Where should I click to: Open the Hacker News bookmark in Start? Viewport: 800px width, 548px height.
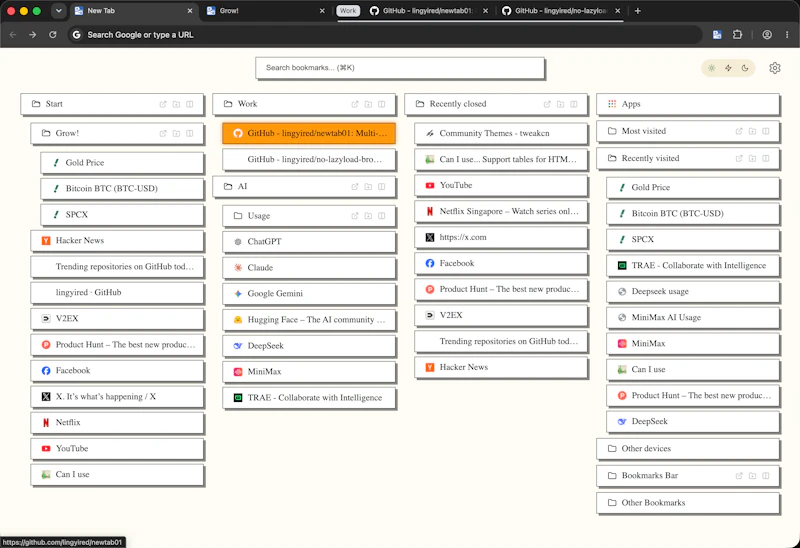click(117, 241)
